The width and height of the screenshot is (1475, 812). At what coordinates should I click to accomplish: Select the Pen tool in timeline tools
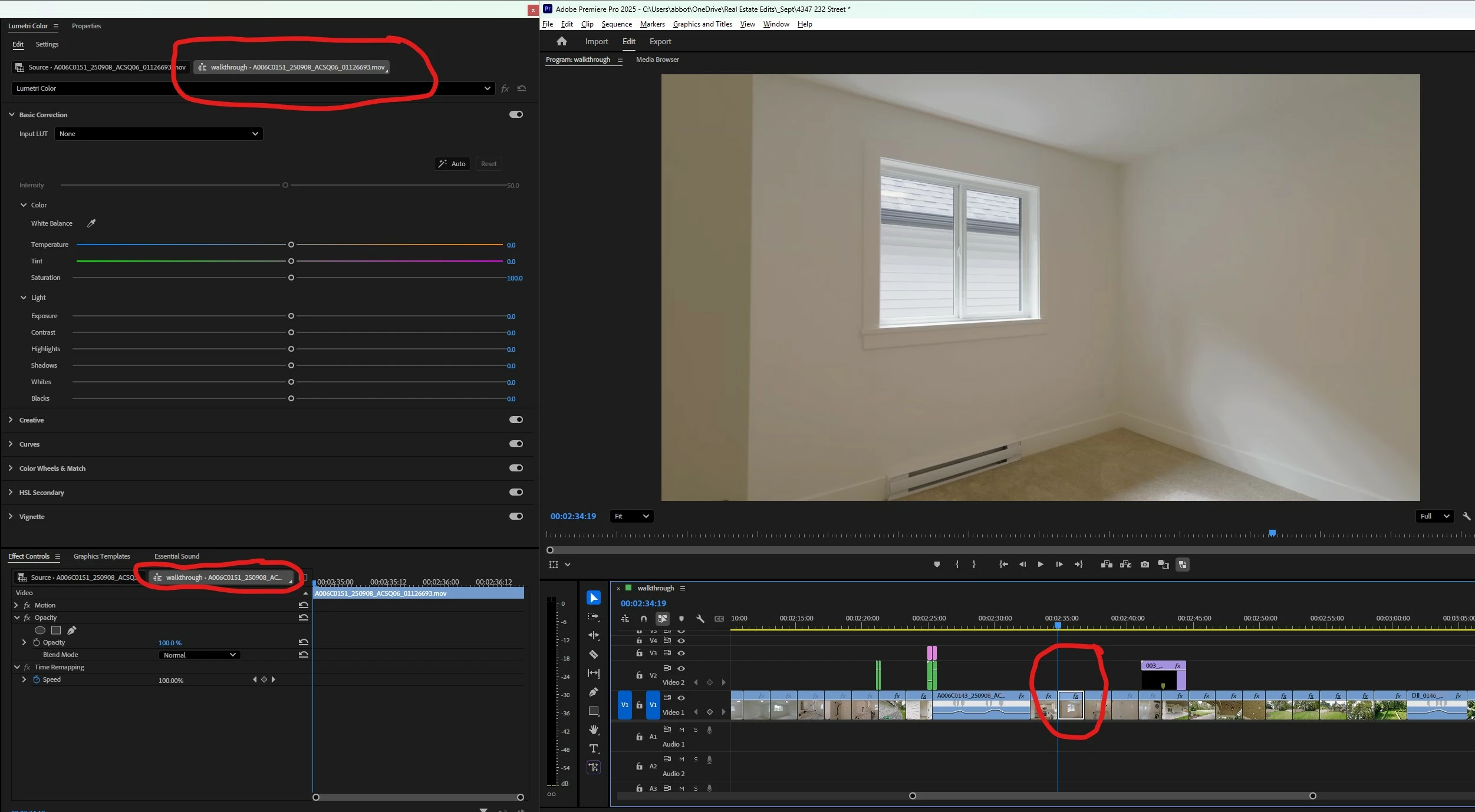tap(594, 692)
